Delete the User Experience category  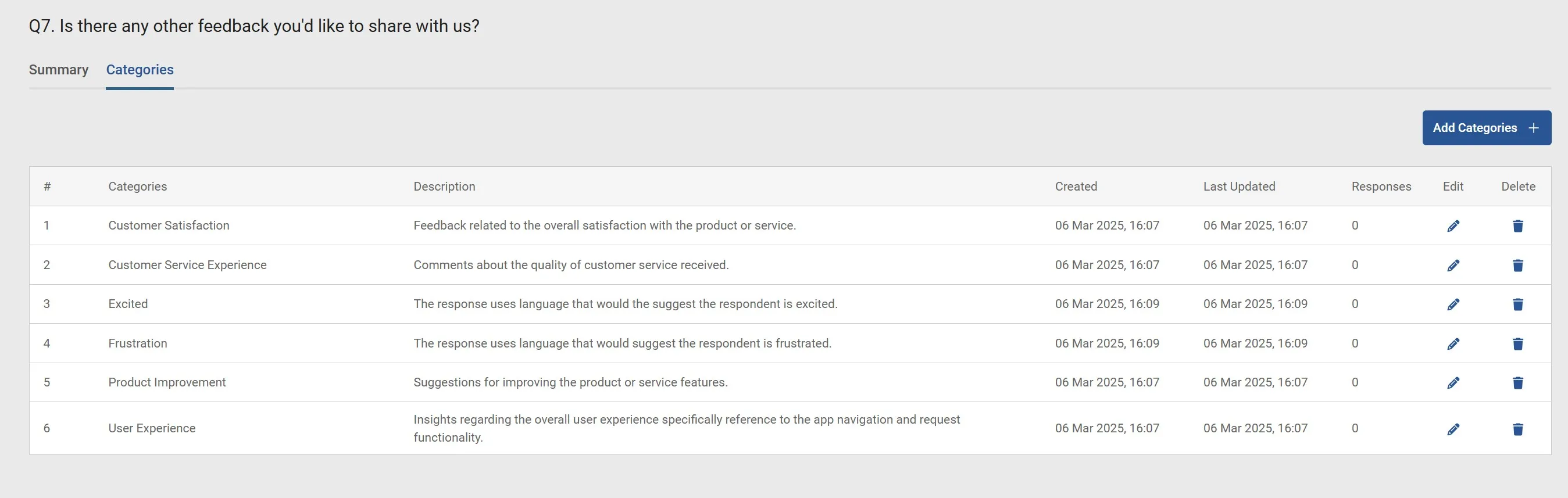[x=1517, y=430]
